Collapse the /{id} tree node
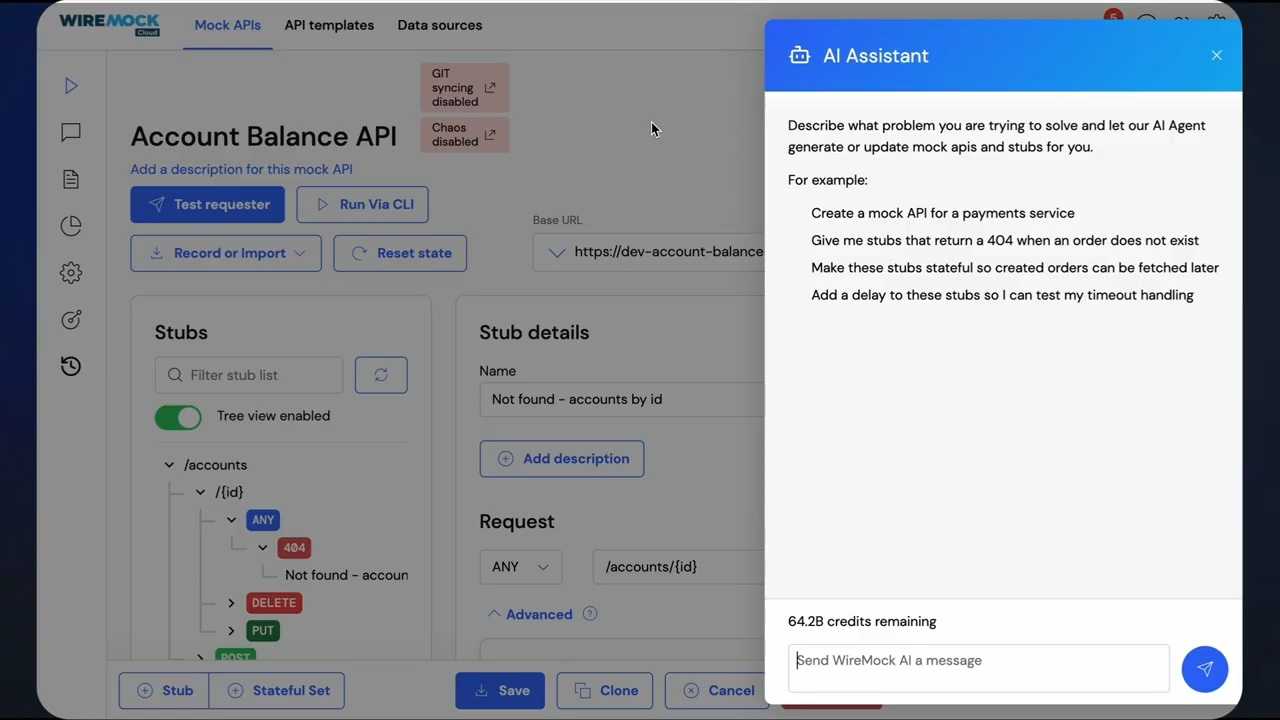Image resolution: width=1280 pixels, height=720 pixels. (x=200, y=492)
